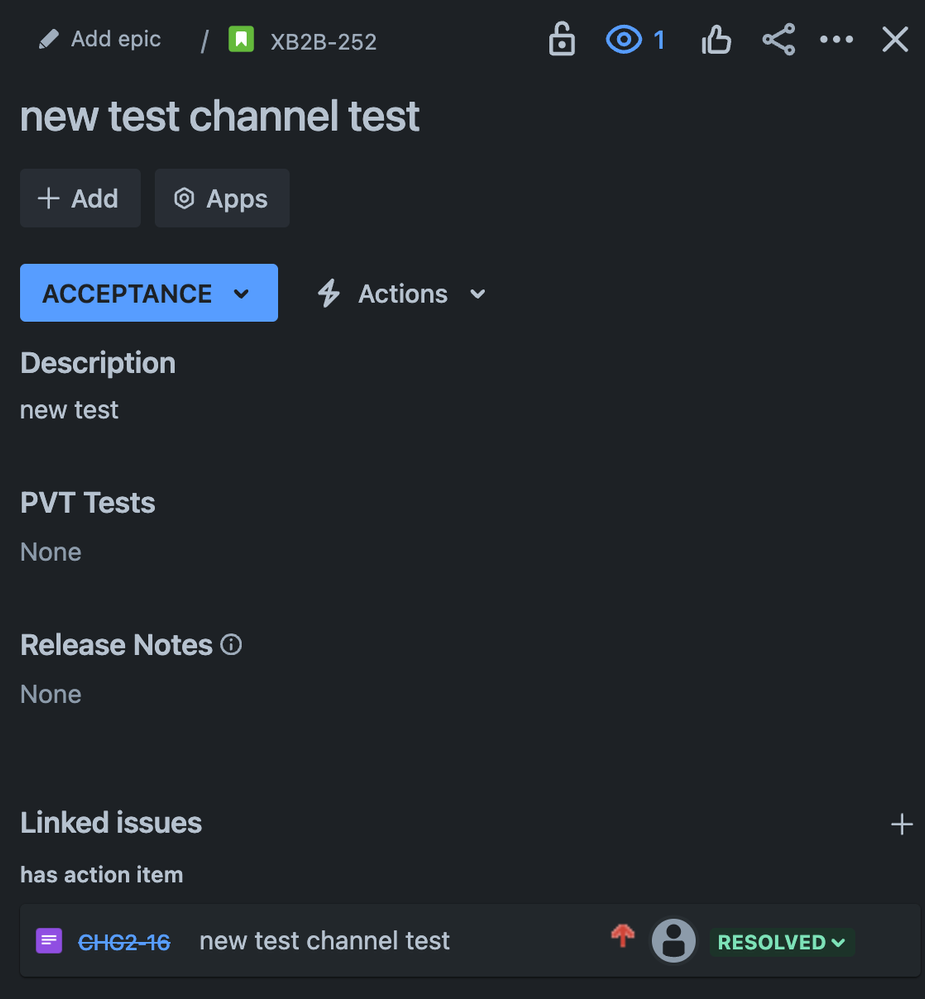Close the issue panel with X

(x=894, y=40)
